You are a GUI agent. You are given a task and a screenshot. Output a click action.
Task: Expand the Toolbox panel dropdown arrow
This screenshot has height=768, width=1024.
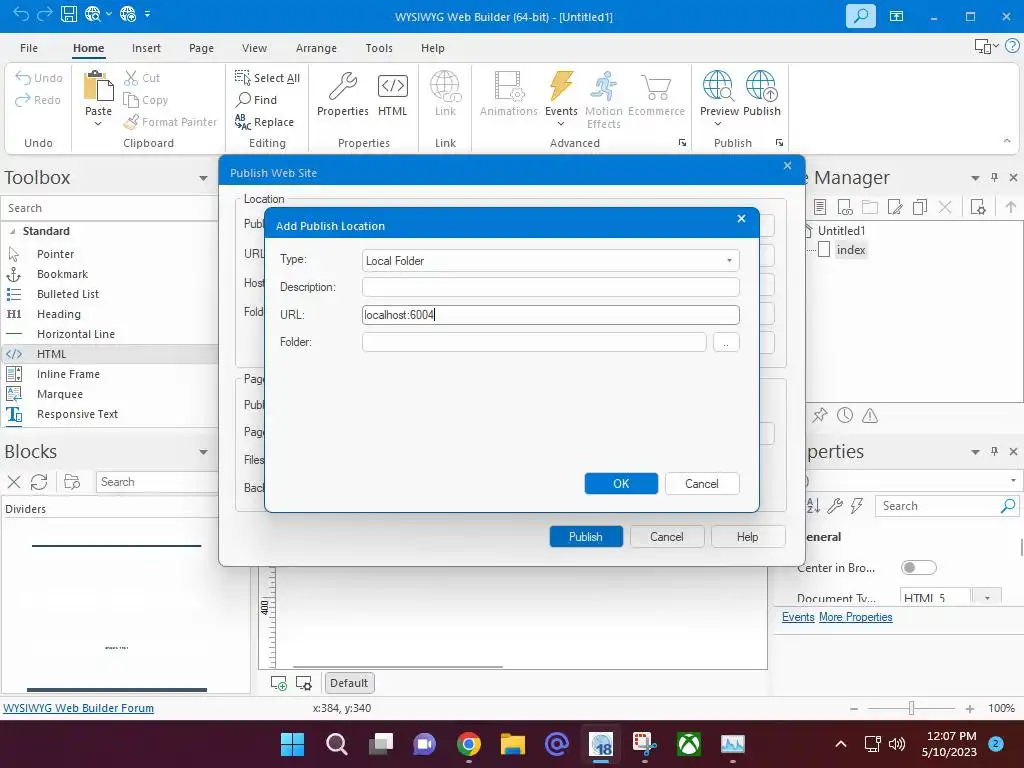tap(203, 178)
